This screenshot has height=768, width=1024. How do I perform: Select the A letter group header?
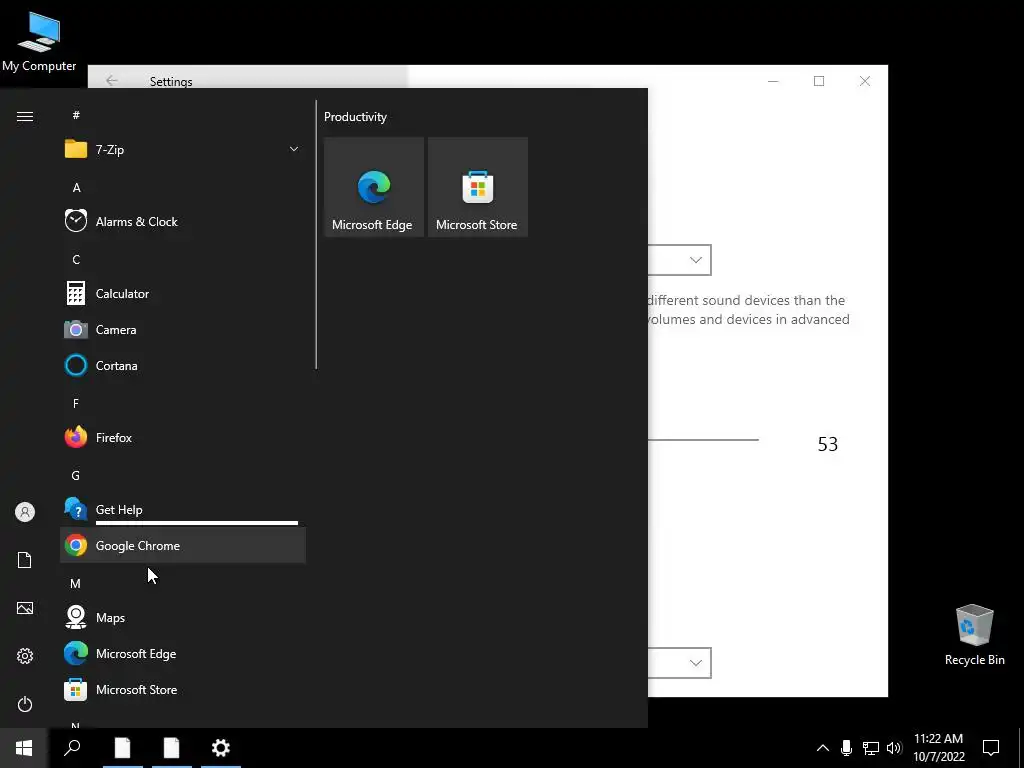click(x=76, y=187)
